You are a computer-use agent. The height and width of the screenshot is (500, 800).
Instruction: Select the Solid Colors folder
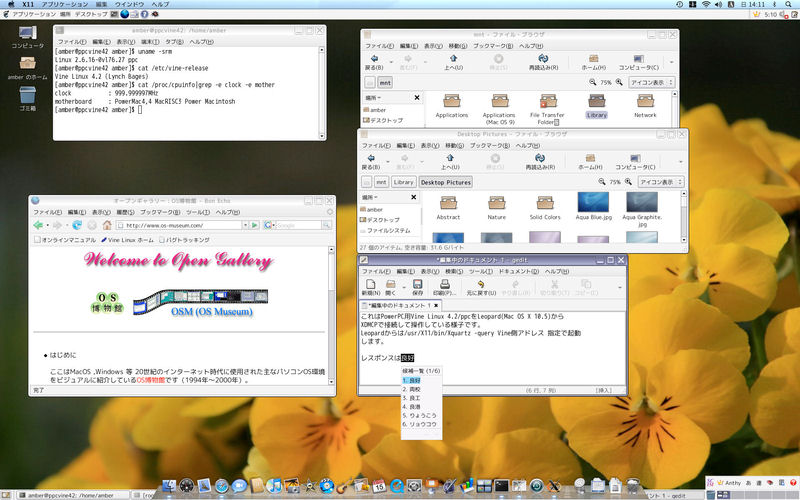(545, 207)
